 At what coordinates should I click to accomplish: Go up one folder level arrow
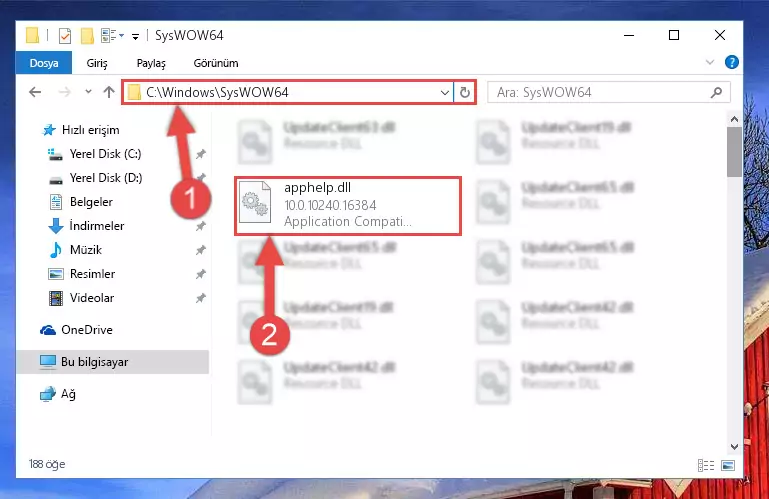109,92
